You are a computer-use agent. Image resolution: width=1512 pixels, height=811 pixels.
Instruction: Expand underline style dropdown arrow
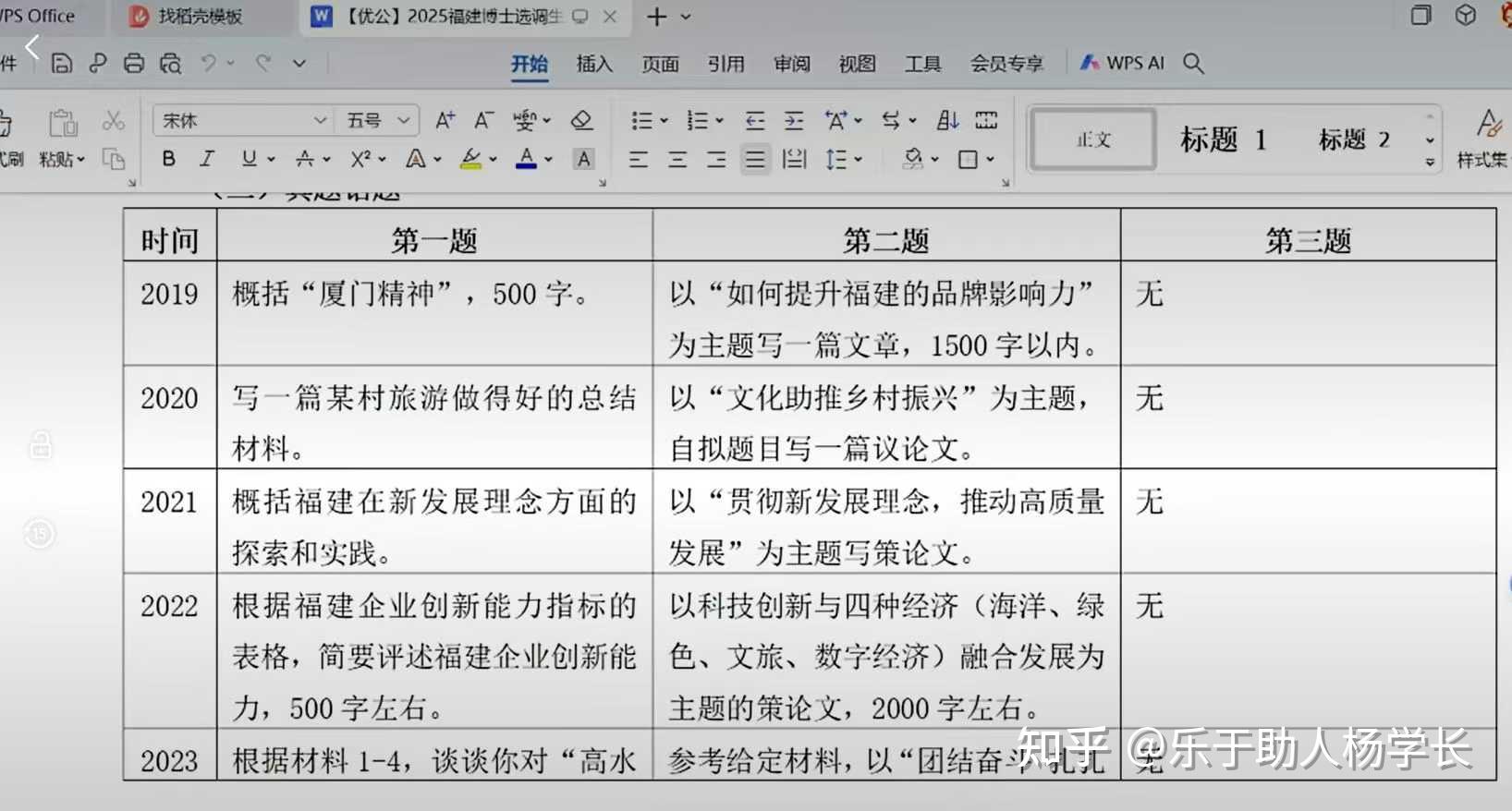[x=271, y=160]
